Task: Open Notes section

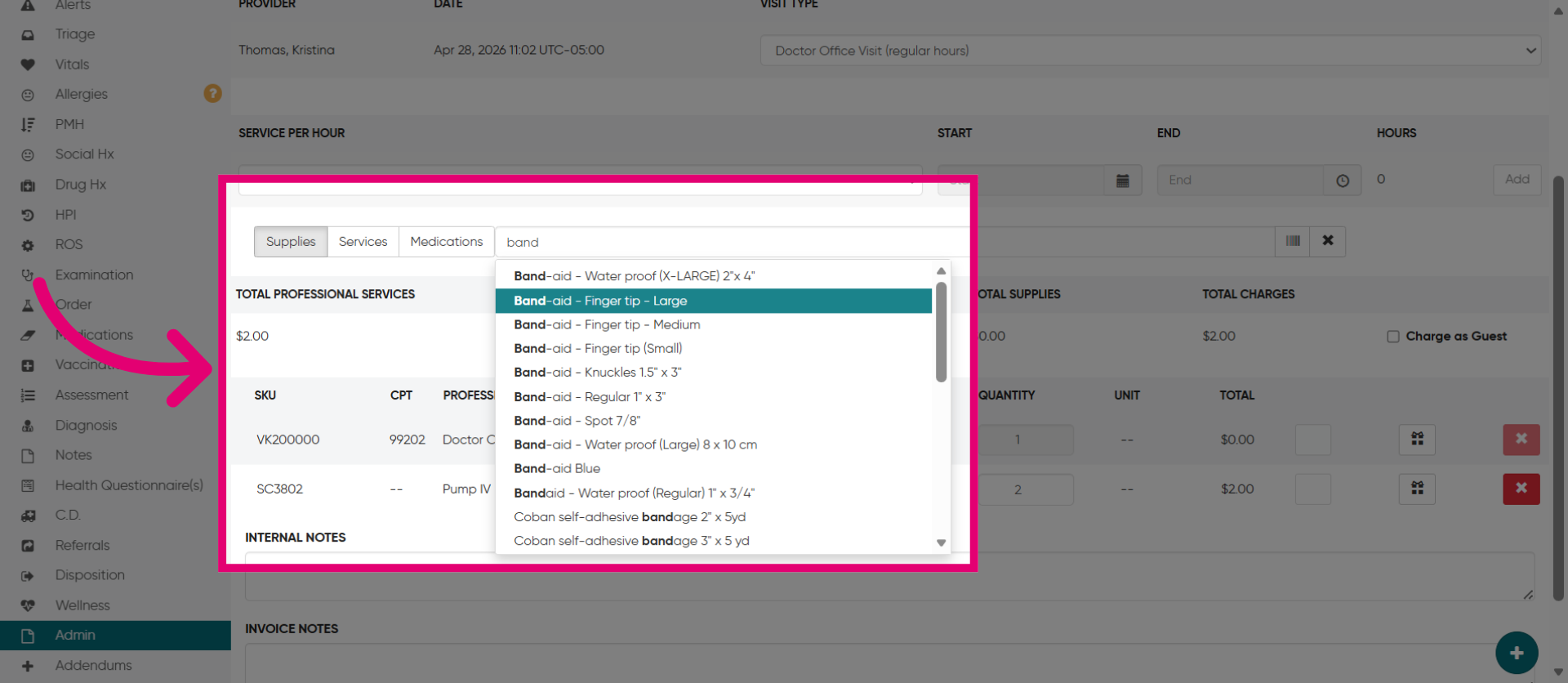Action: (73, 455)
